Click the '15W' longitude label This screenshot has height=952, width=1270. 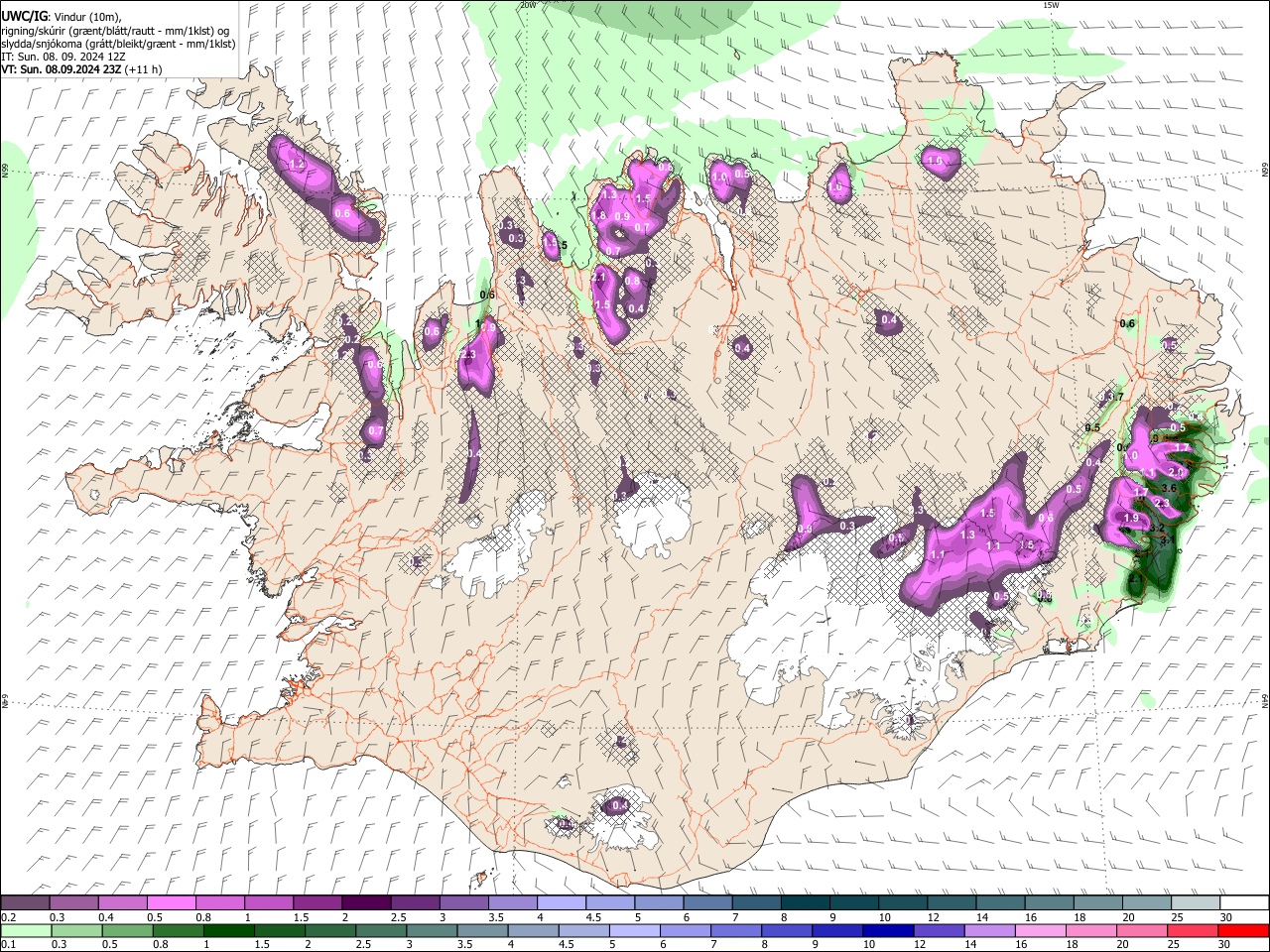[x=1051, y=5]
